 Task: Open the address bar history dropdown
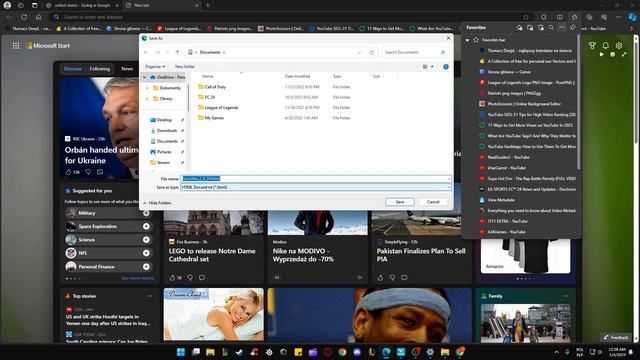click(x=359, y=52)
